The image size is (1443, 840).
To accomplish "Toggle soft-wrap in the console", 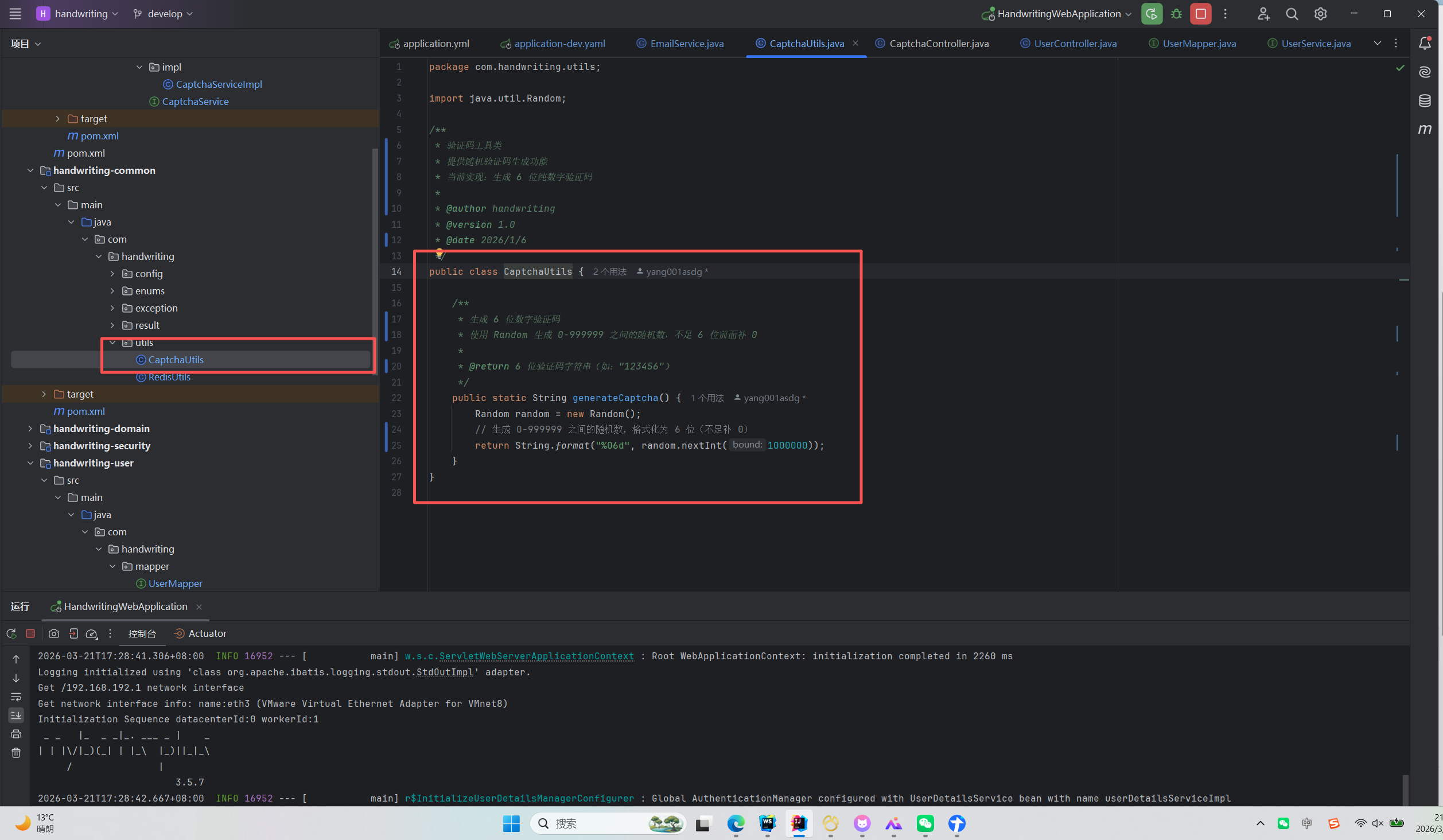I will [16, 697].
